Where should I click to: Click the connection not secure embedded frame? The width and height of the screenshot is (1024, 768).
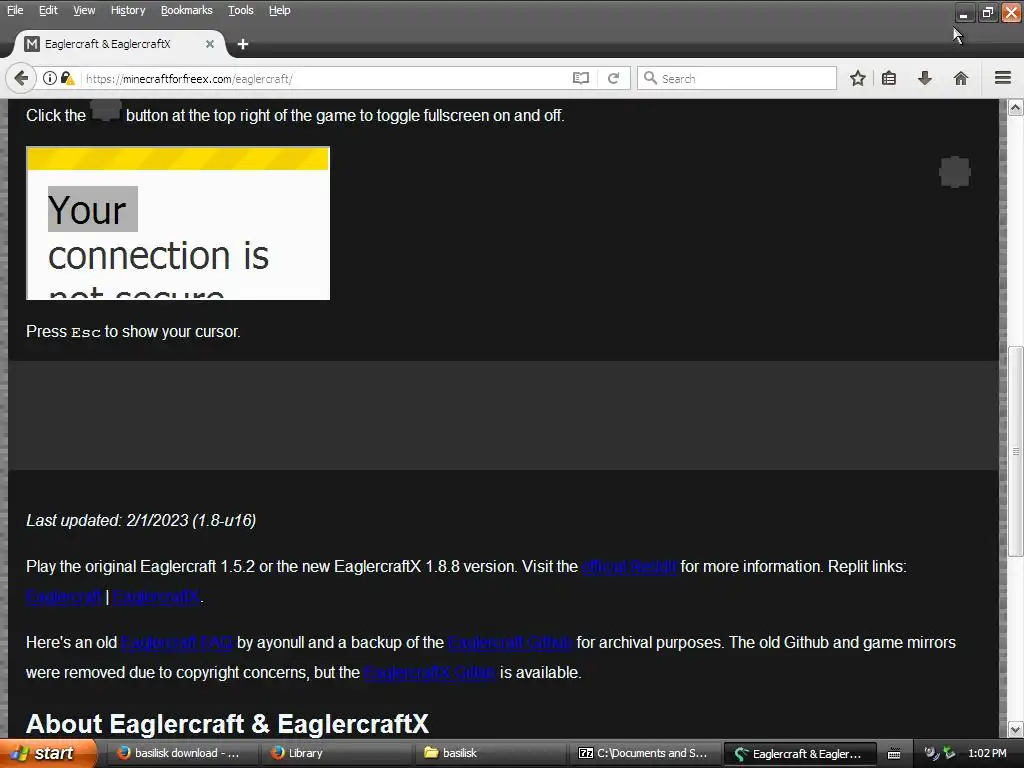coord(178,223)
